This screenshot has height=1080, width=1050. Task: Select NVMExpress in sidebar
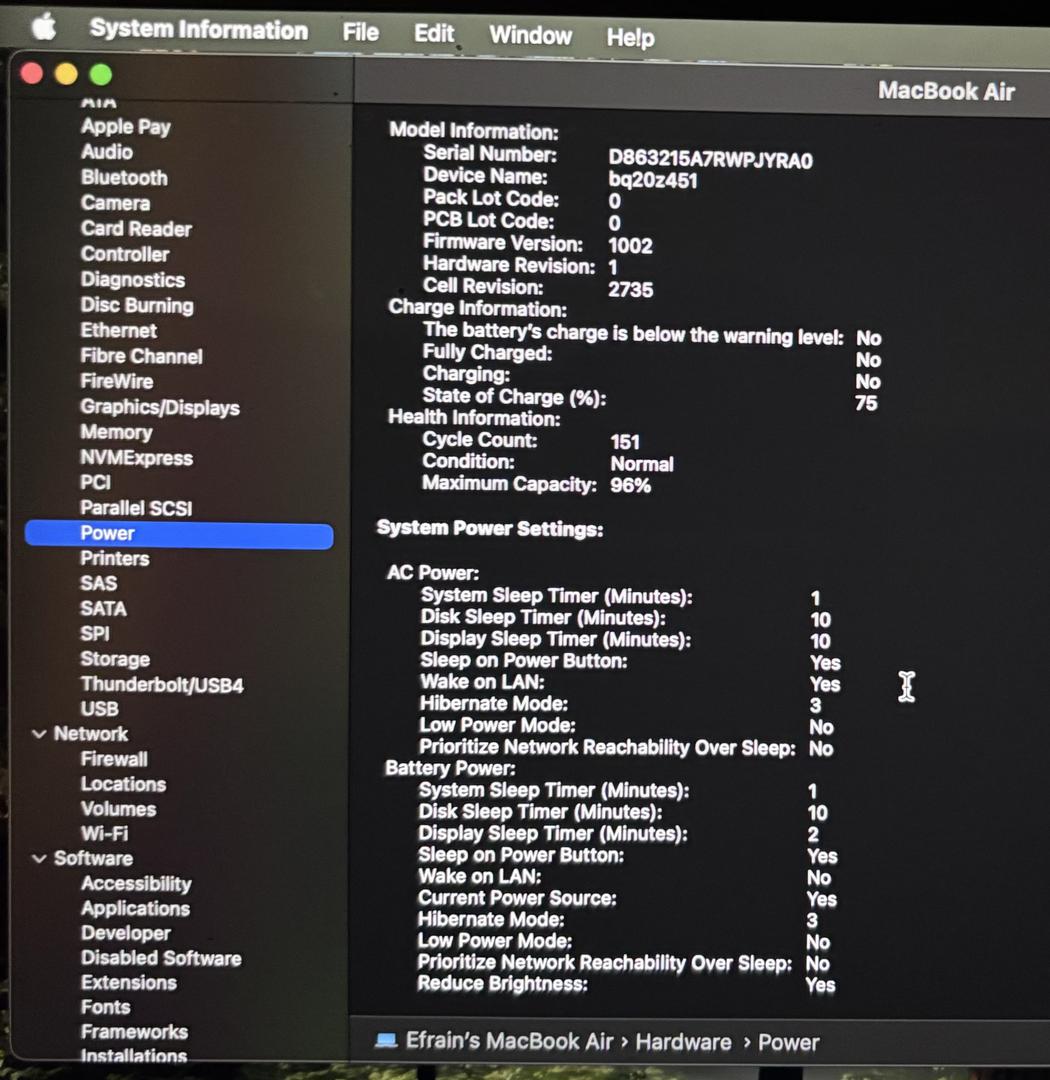click(x=136, y=458)
